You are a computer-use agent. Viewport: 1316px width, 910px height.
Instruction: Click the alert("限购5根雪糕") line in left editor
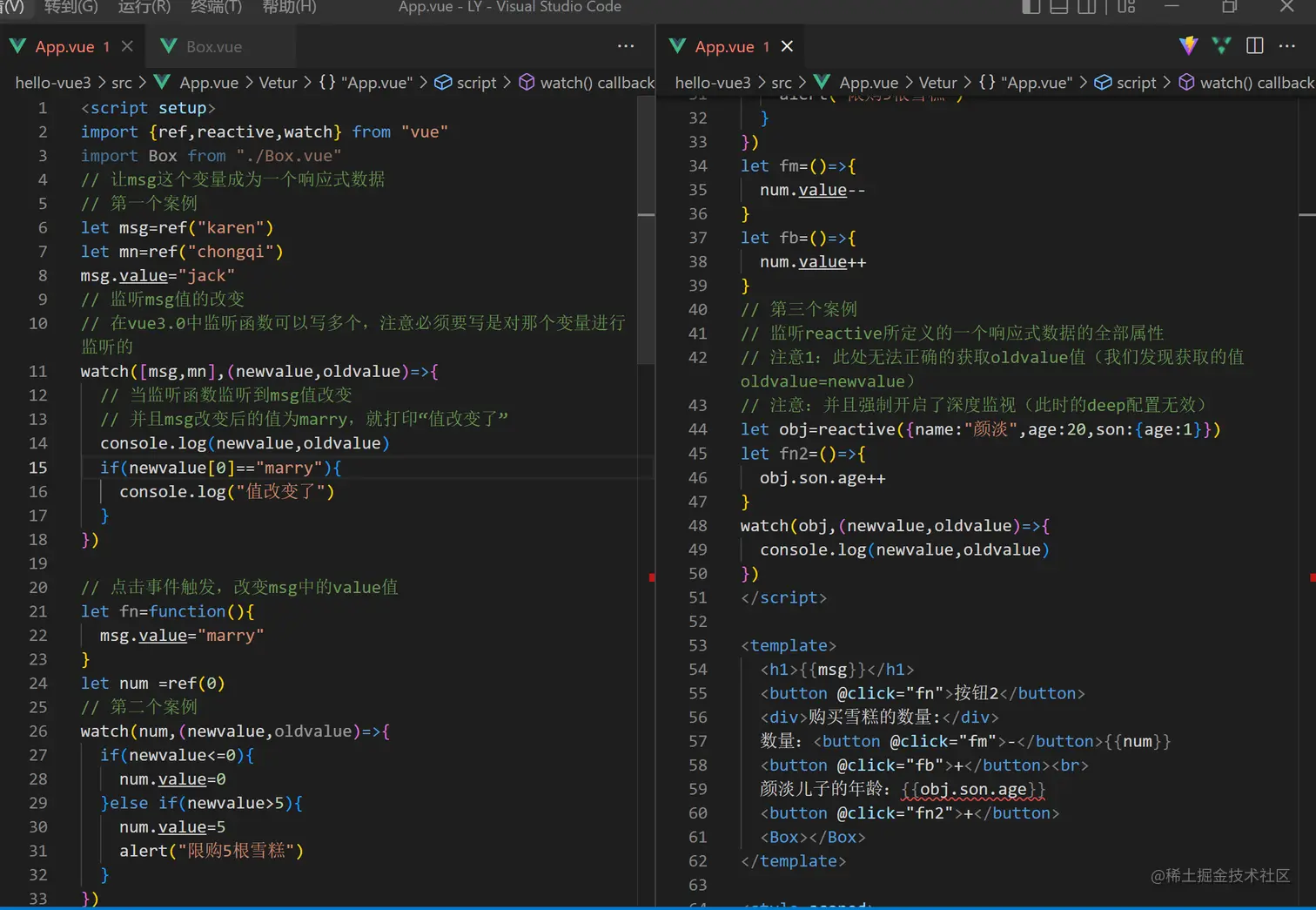tap(211, 851)
